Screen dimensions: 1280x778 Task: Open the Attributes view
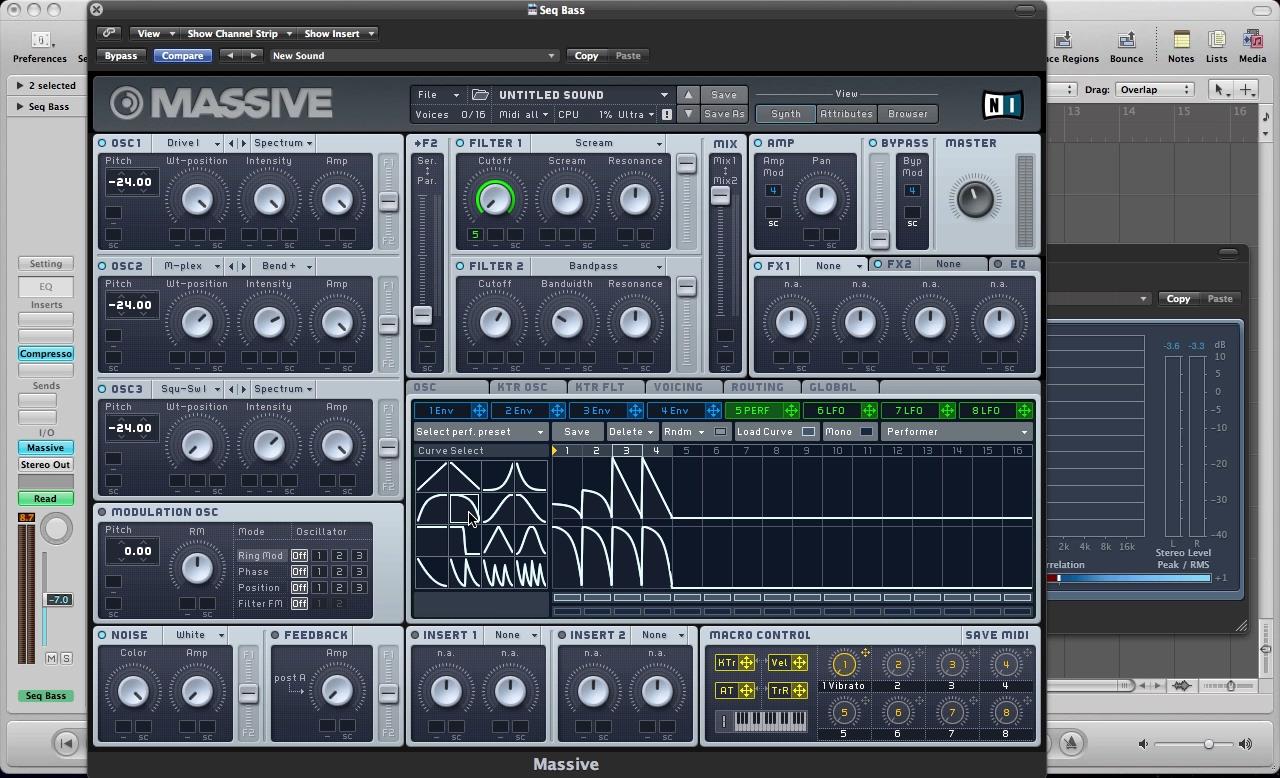click(x=846, y=114)
